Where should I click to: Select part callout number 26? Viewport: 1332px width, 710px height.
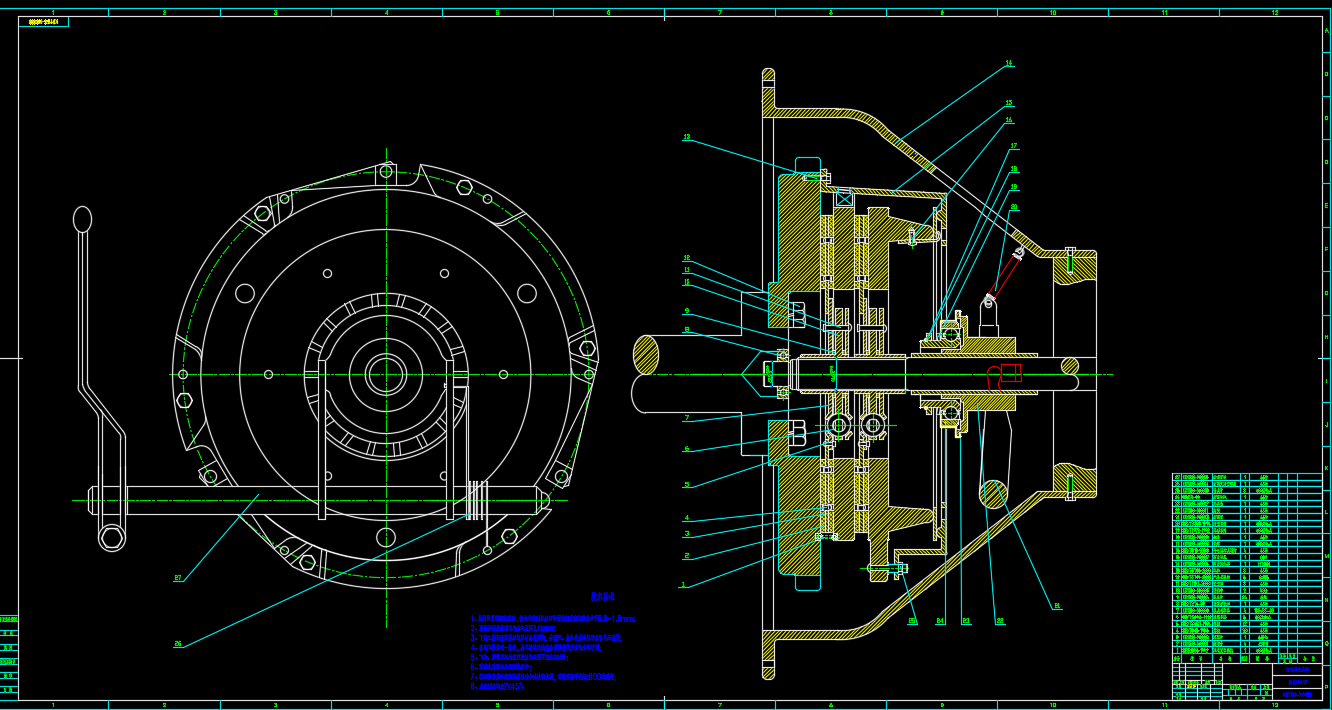point(178,644)
